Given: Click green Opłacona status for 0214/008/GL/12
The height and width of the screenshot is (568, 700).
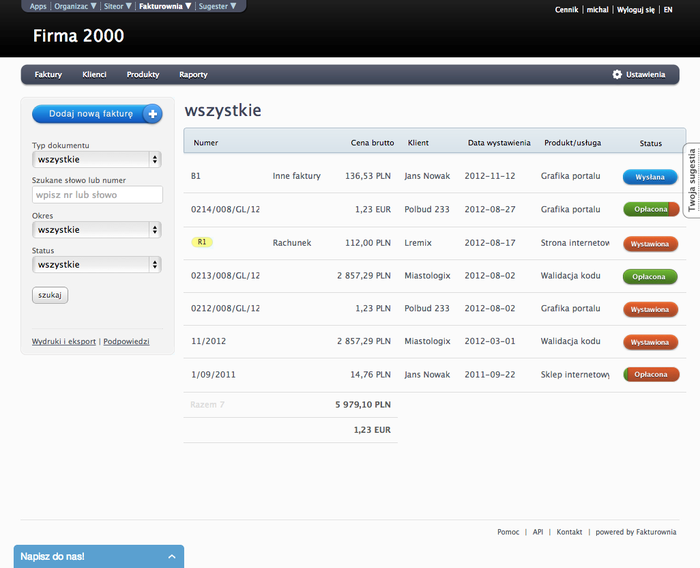Looking at the screenshot, I should (x=650, y=210).
